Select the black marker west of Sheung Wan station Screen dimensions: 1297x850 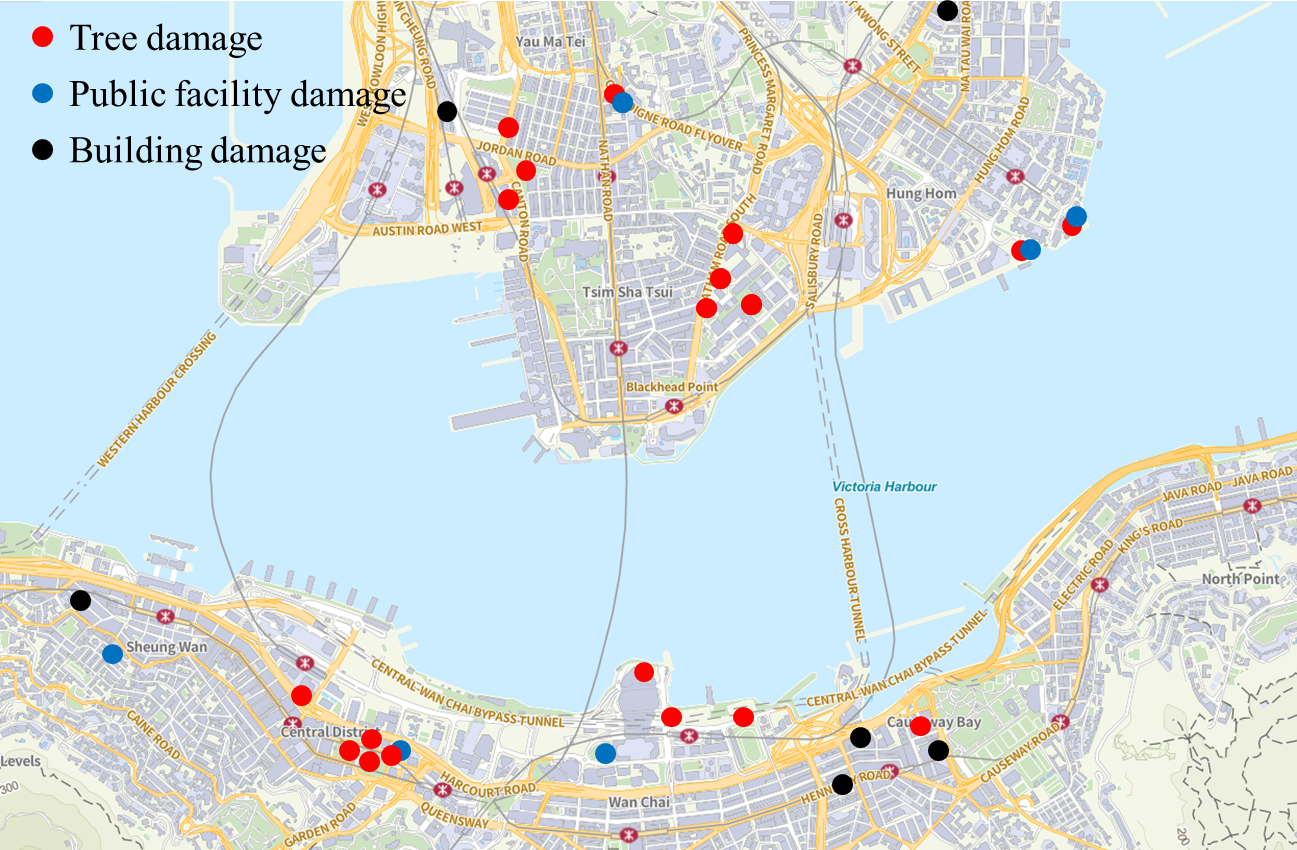[80, 600]
